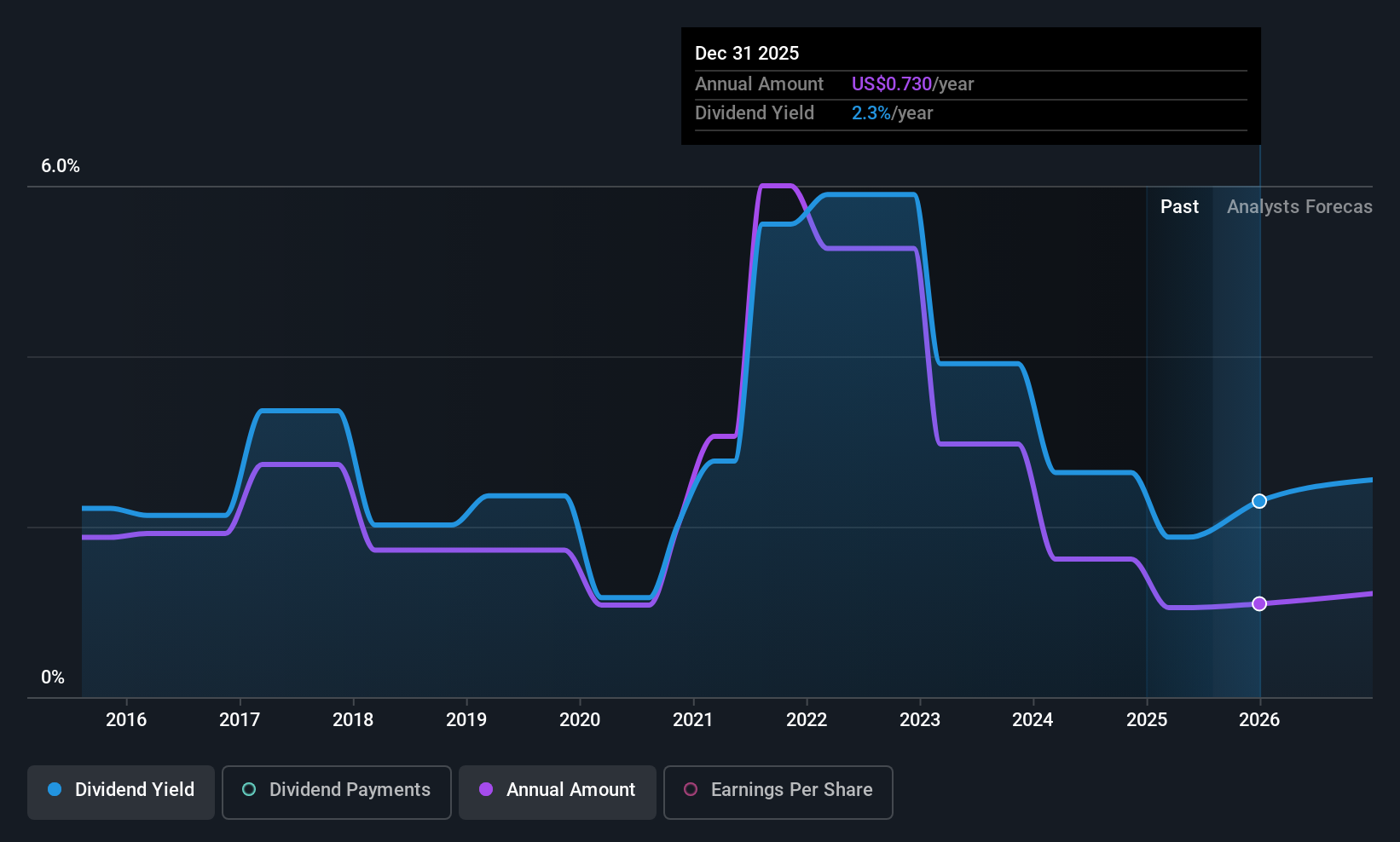Click the 2019 x-axis label
1400x842 pixels.
point(466,720)
